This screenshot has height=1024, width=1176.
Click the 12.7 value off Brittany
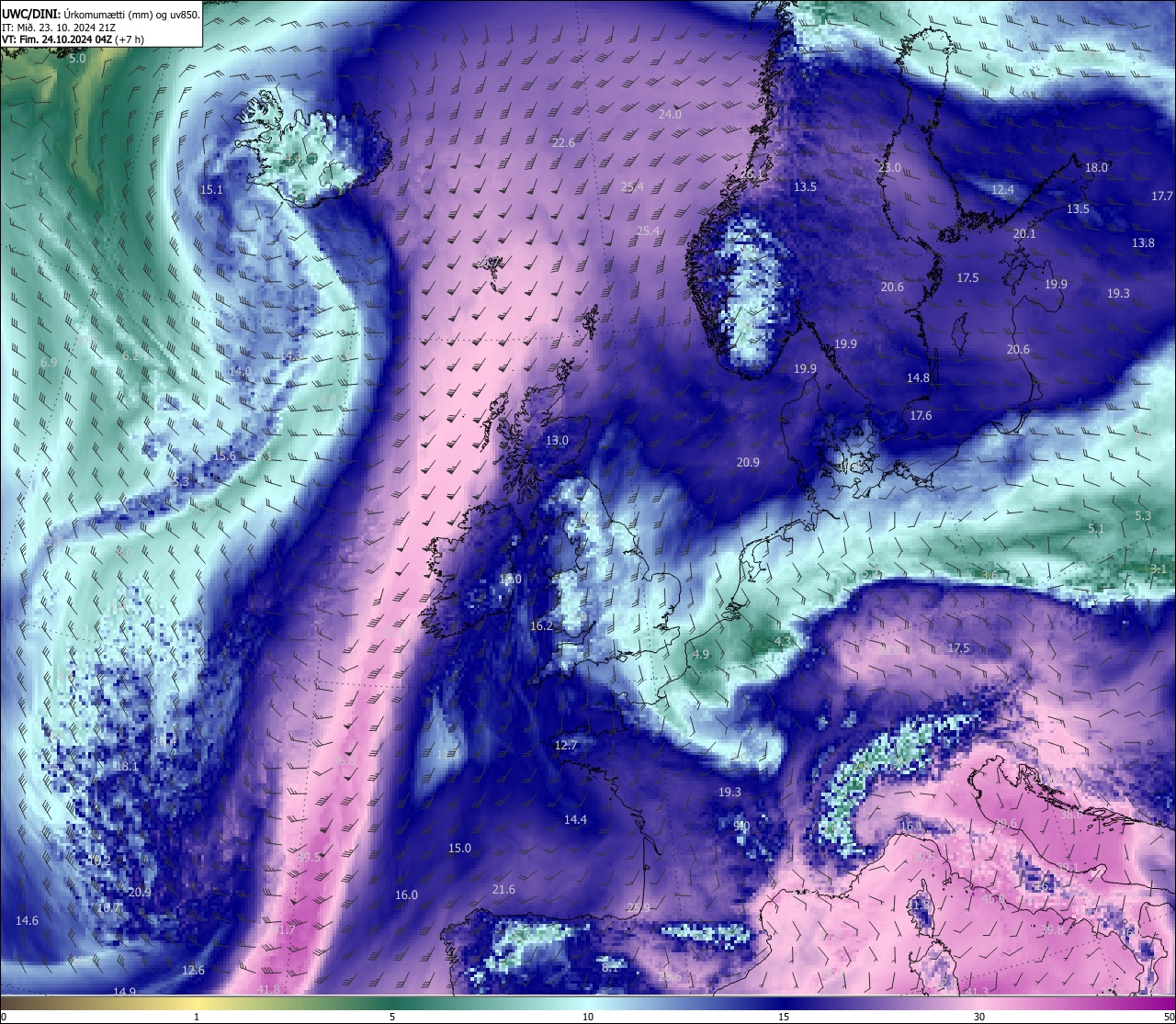coord(566,746)
